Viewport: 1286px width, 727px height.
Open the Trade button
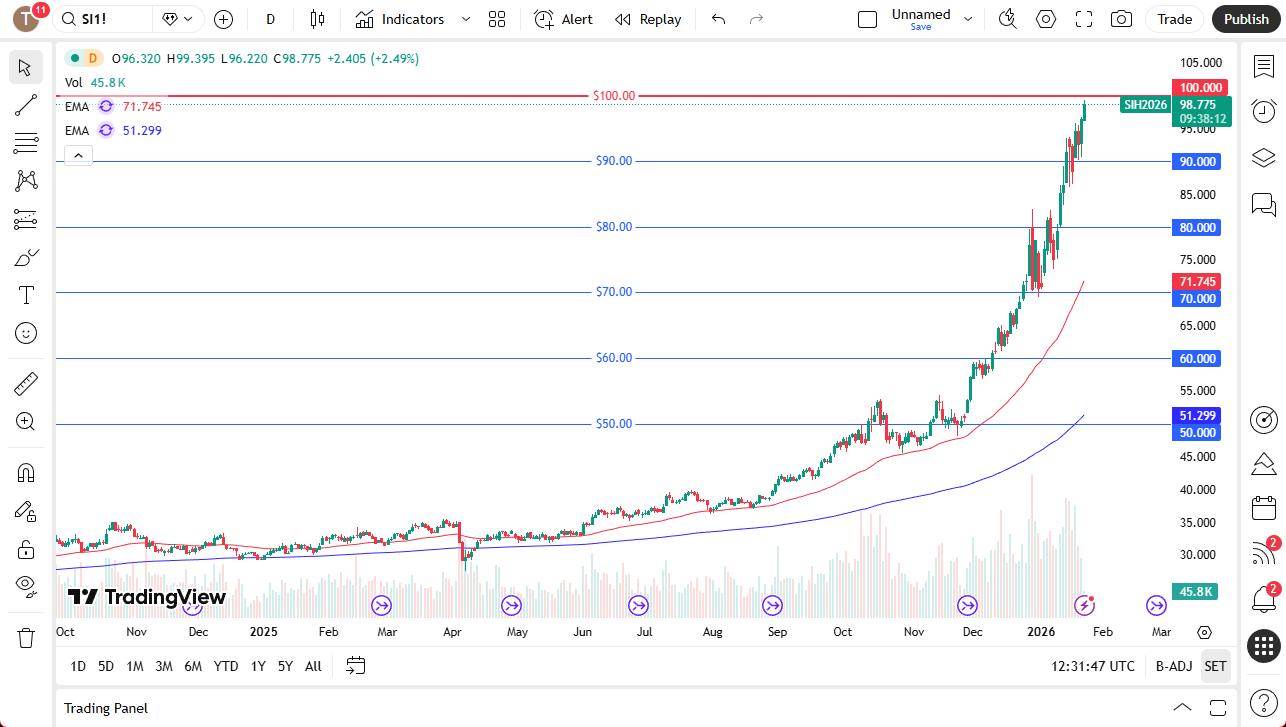pos(1175,19)
